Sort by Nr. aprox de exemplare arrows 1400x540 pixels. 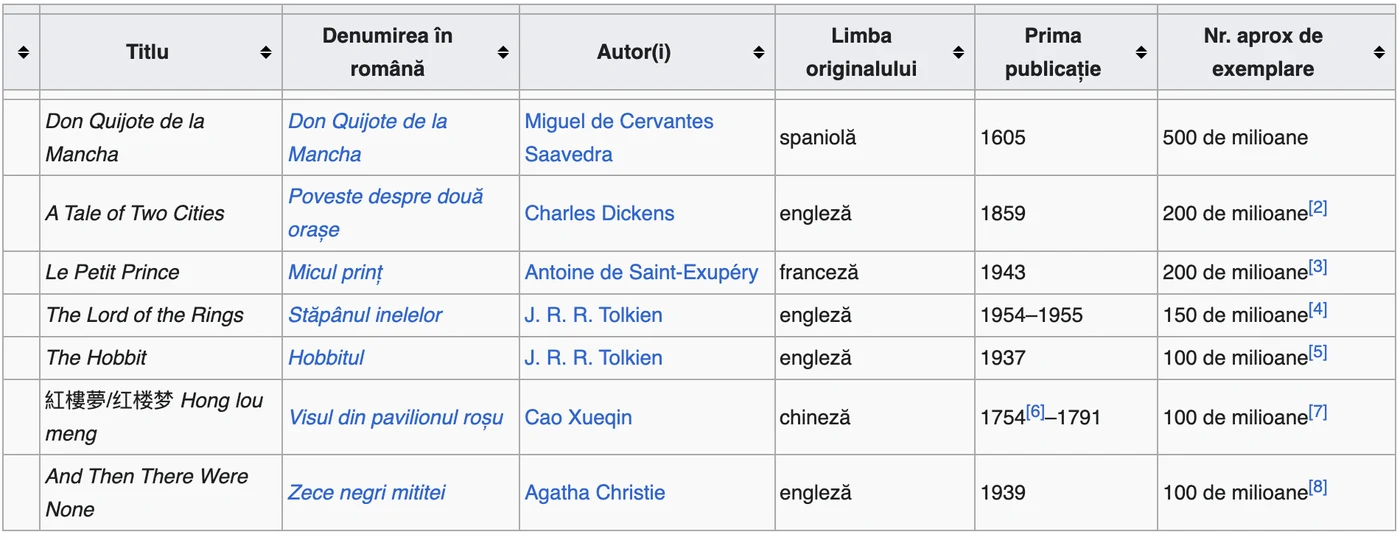(1382, 53)
